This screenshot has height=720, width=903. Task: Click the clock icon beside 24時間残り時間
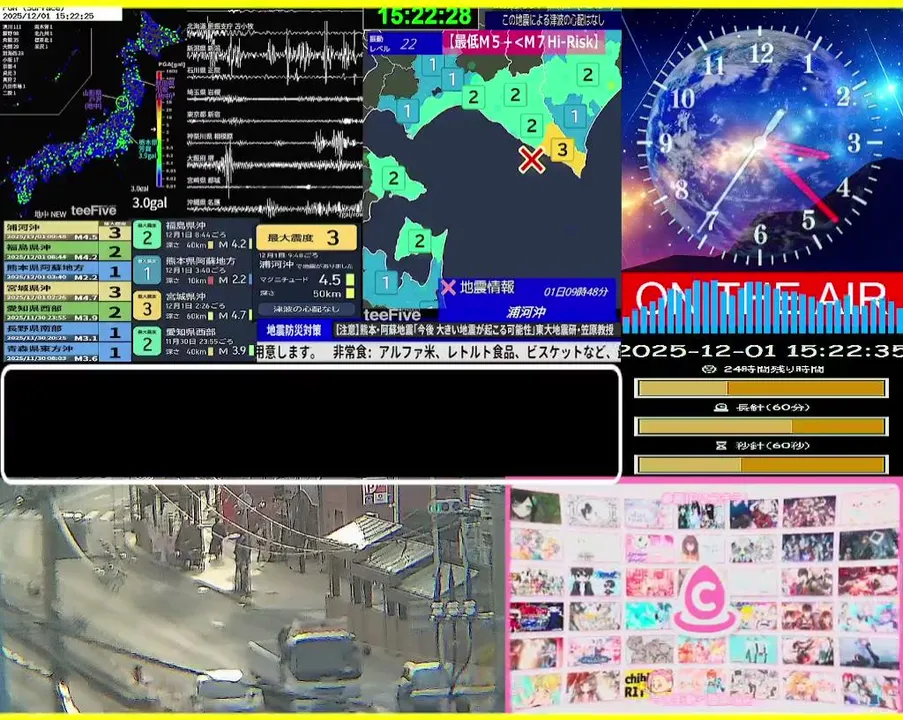coord(710,369)
